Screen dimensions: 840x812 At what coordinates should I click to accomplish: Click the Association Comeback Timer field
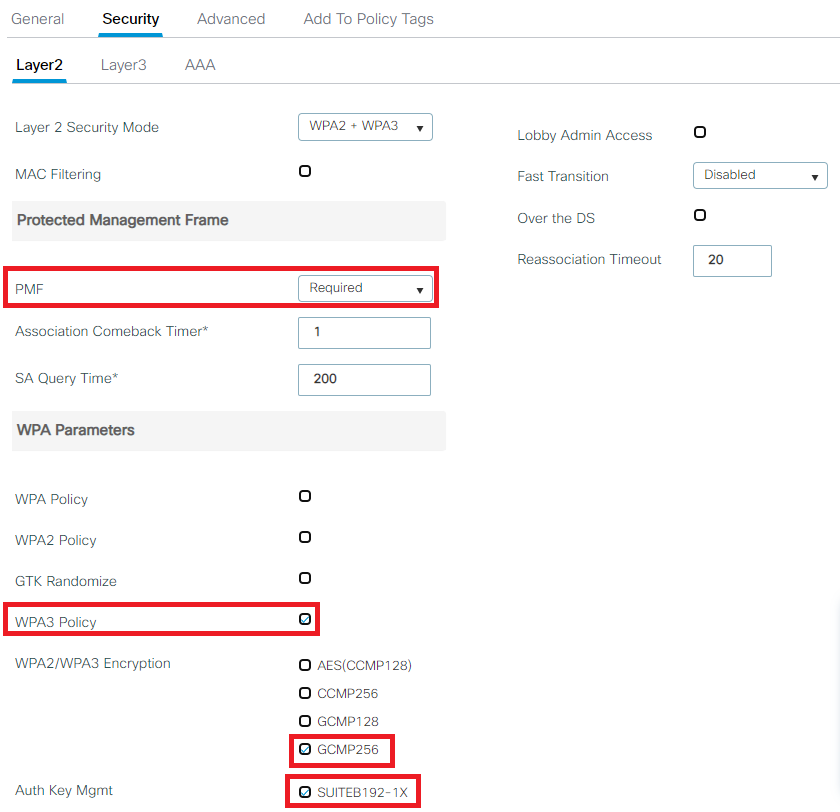coord(364,333)
